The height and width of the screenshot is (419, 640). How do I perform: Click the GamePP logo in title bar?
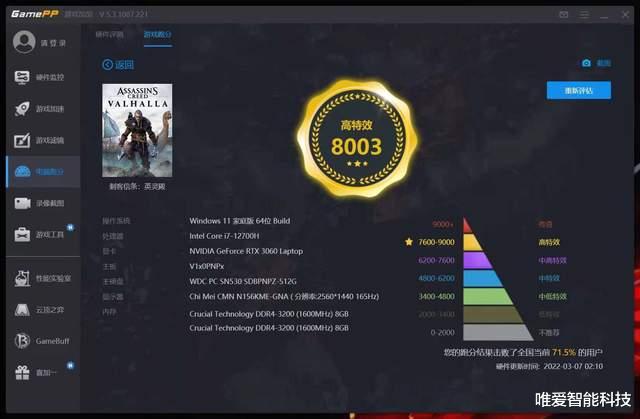(x=35, y=14)
